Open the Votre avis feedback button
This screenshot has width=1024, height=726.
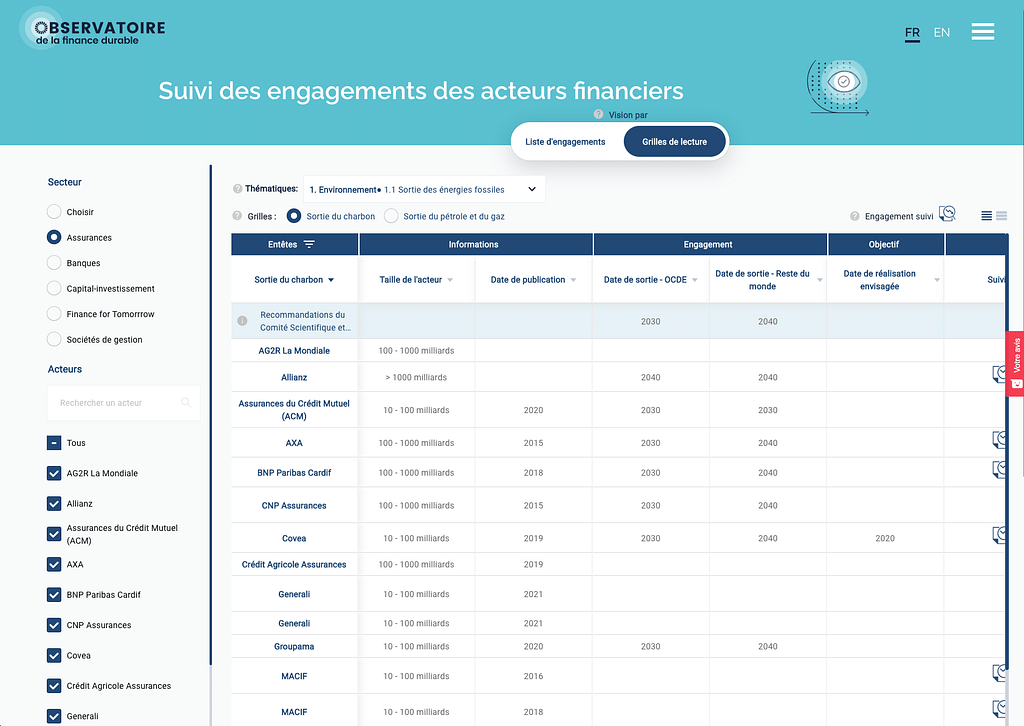point(1015,363)
